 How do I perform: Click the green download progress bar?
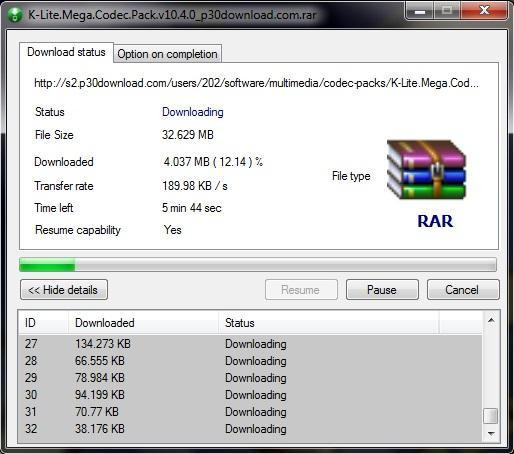pos(258,265)
